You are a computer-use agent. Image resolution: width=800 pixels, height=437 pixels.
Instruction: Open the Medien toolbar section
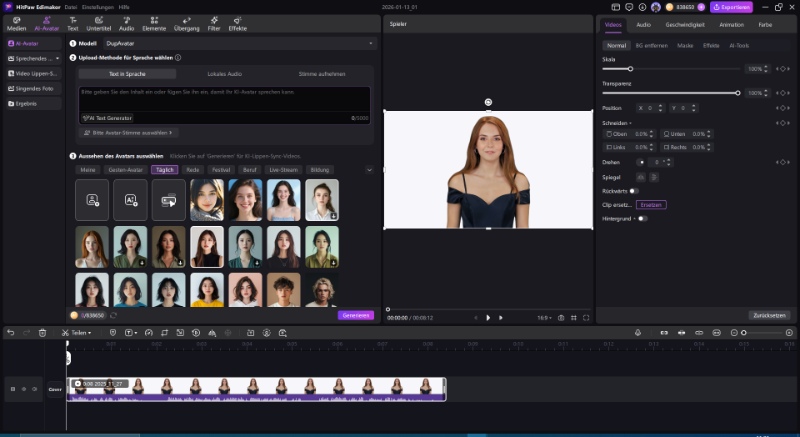[x=16, y=24]
